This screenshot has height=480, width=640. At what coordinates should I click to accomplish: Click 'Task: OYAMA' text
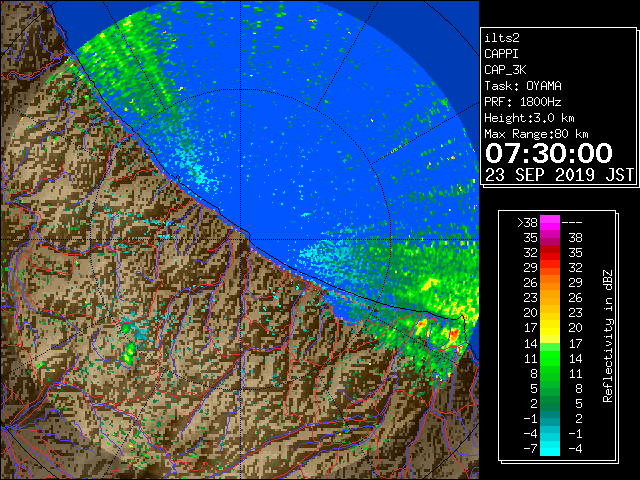pos(523,86)
